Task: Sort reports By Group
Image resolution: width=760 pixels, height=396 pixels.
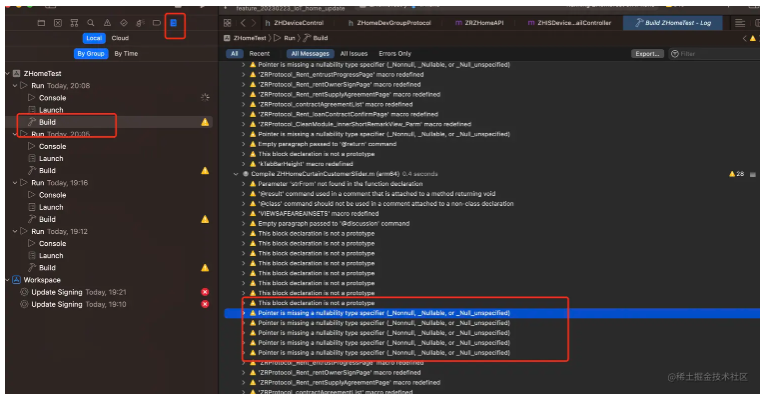Action: (x=91, y=53)
